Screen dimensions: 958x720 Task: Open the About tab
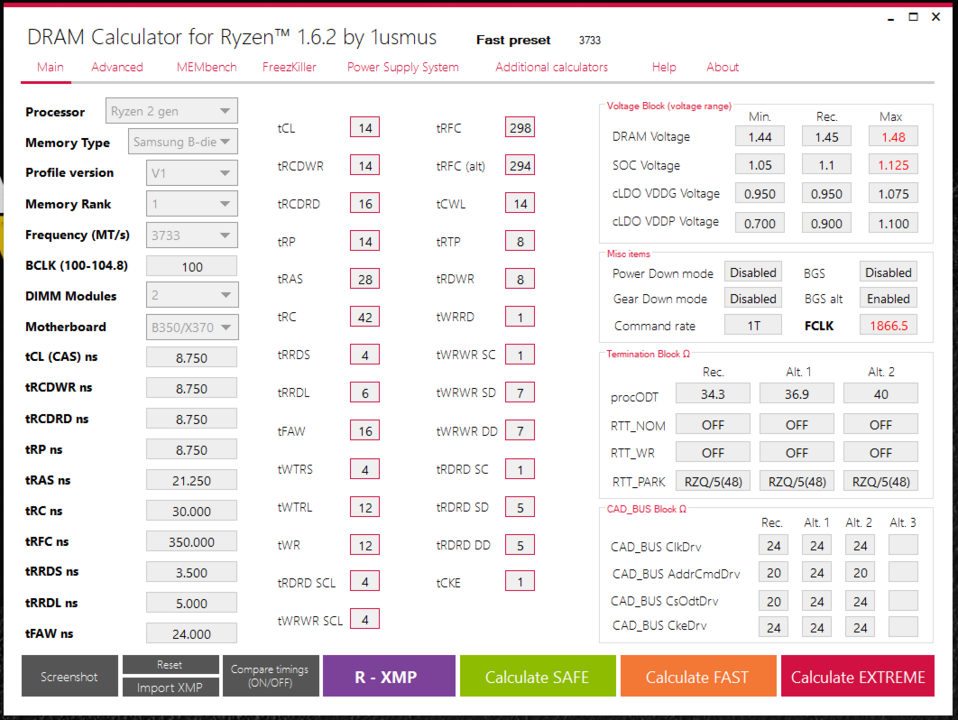coord(722,67)
